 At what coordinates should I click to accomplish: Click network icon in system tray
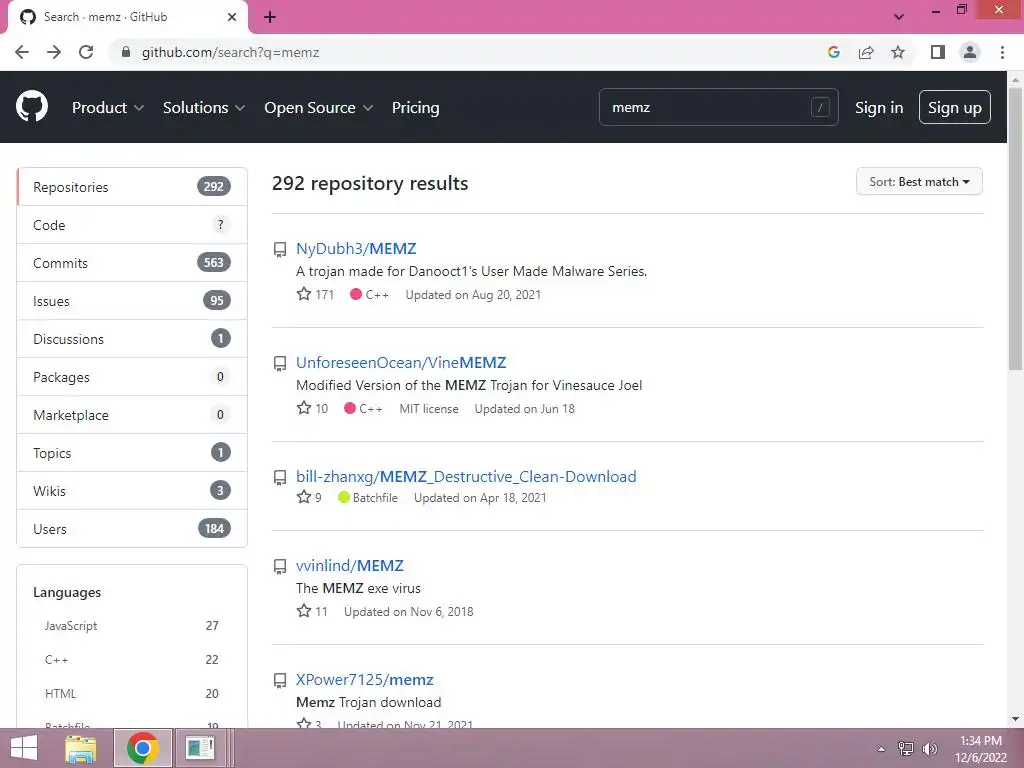[x=906, y=748]
